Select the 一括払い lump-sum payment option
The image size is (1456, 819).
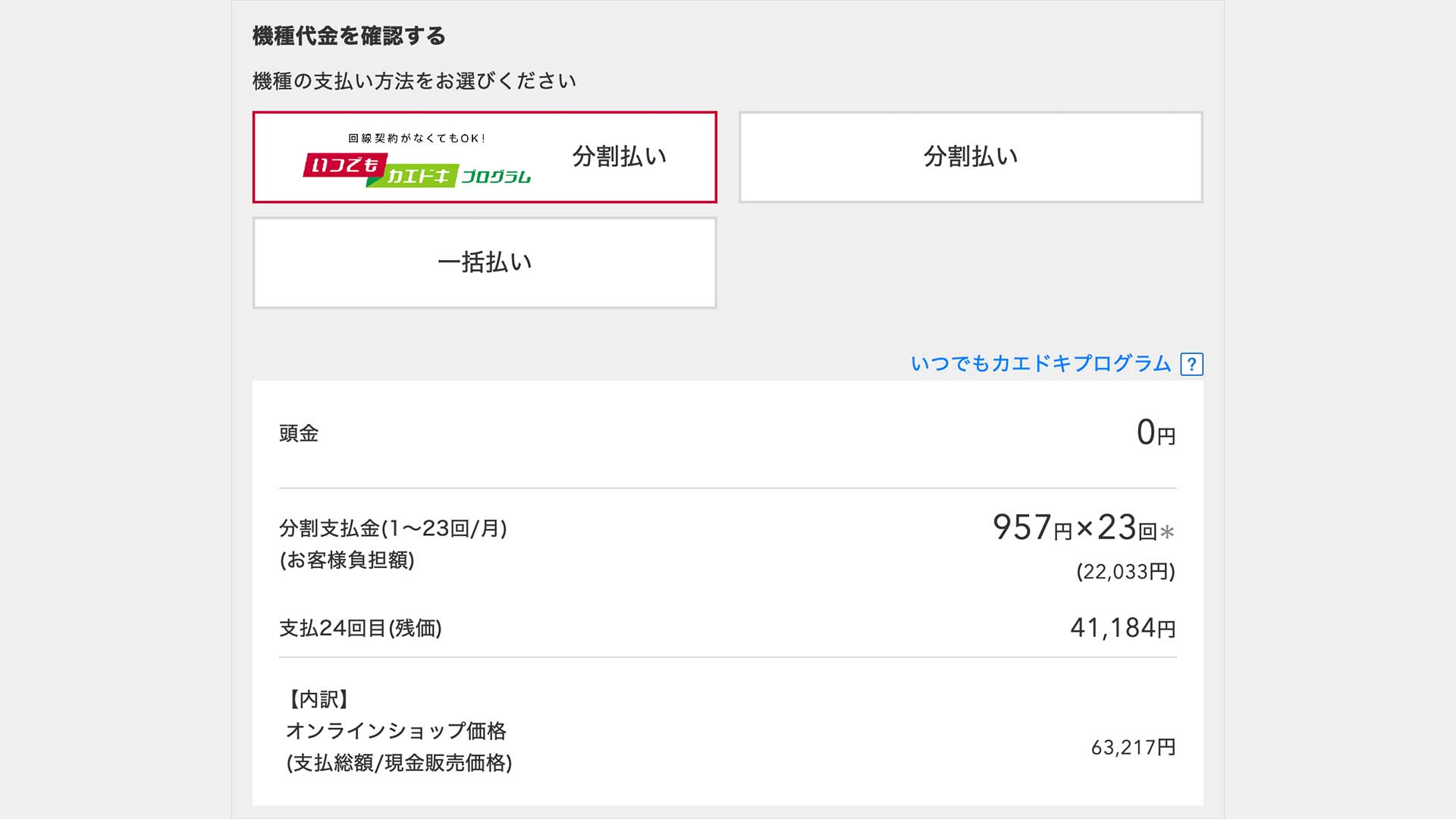tap(485, 262)
